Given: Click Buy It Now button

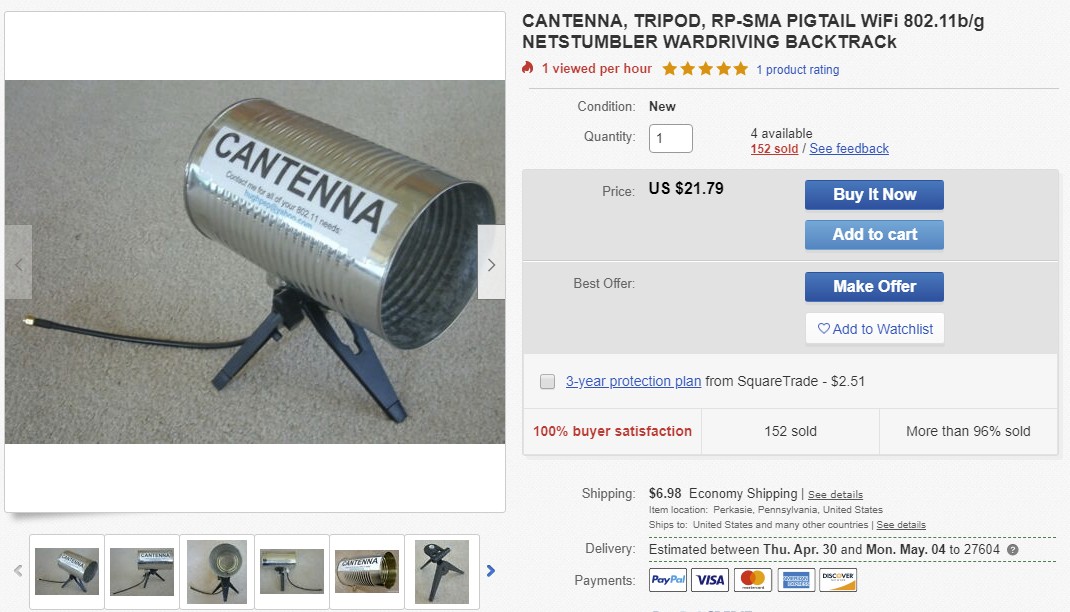Looking at the screenshot, I should point(874,194).
